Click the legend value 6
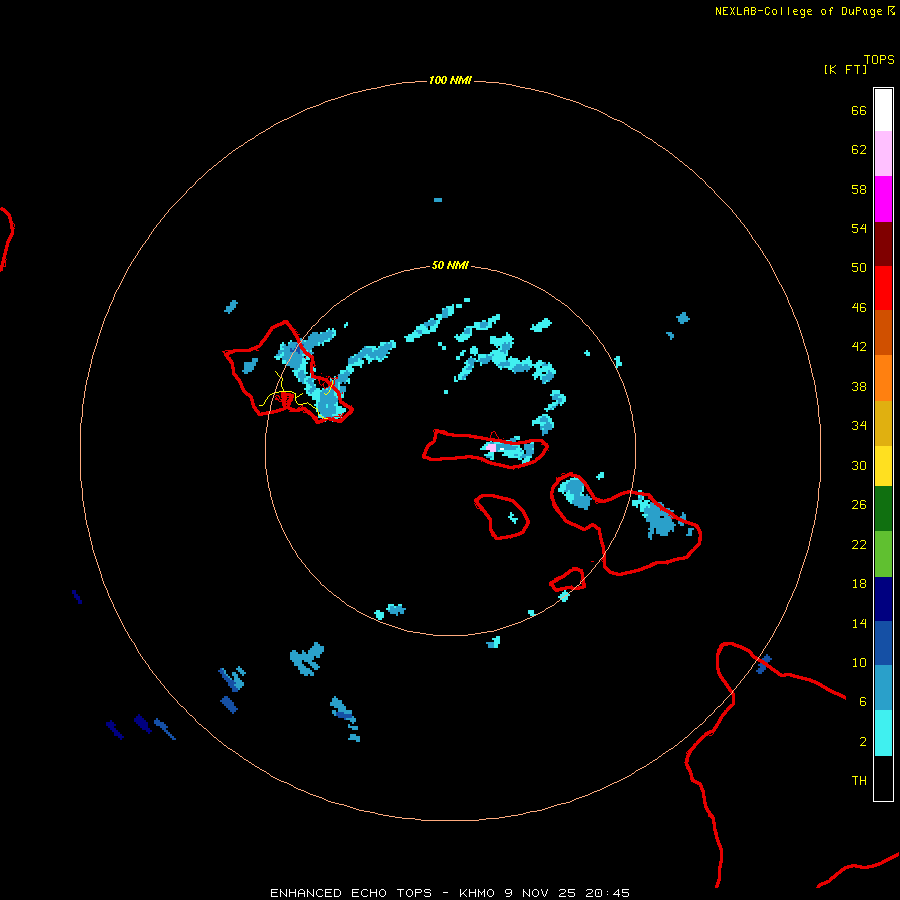This screenshot has height=900, width=900. click(862, 702)
